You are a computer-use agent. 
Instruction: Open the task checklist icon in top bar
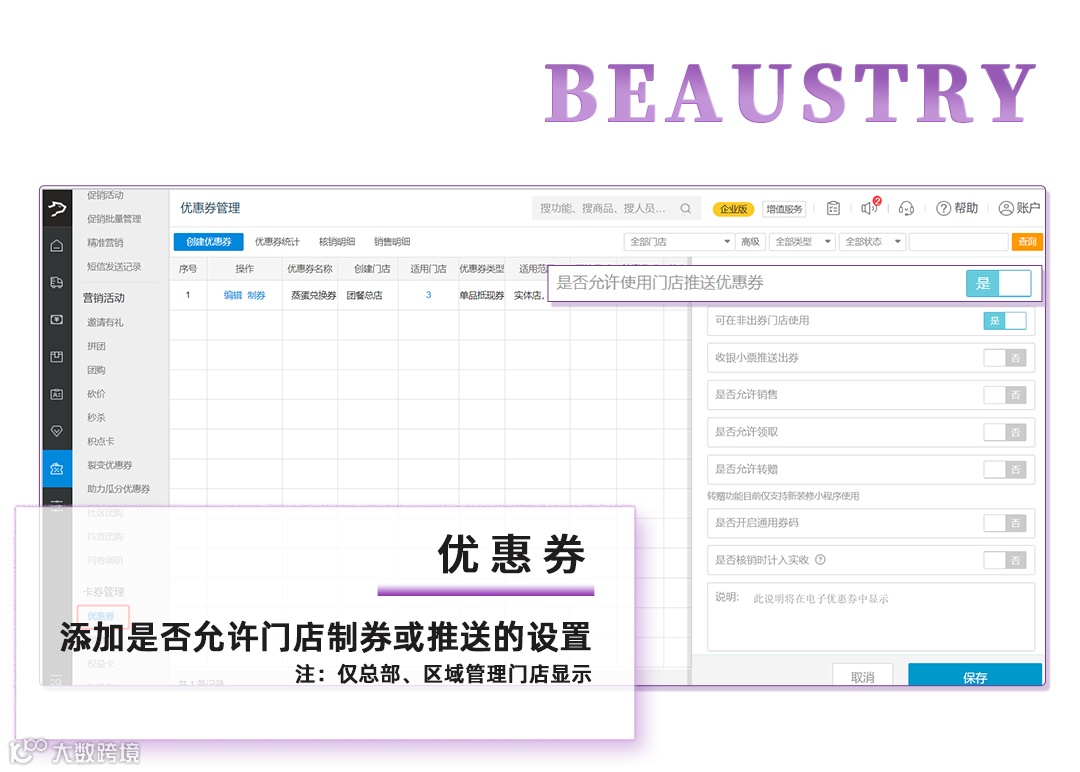point(833,208)
